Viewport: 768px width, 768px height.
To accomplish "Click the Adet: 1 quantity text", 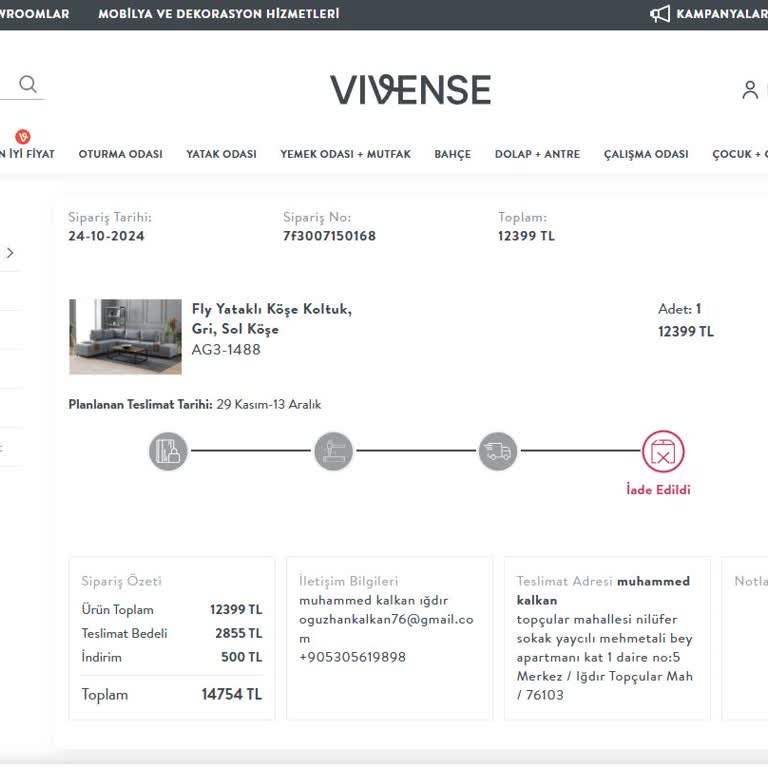I will tap(680, 309).
